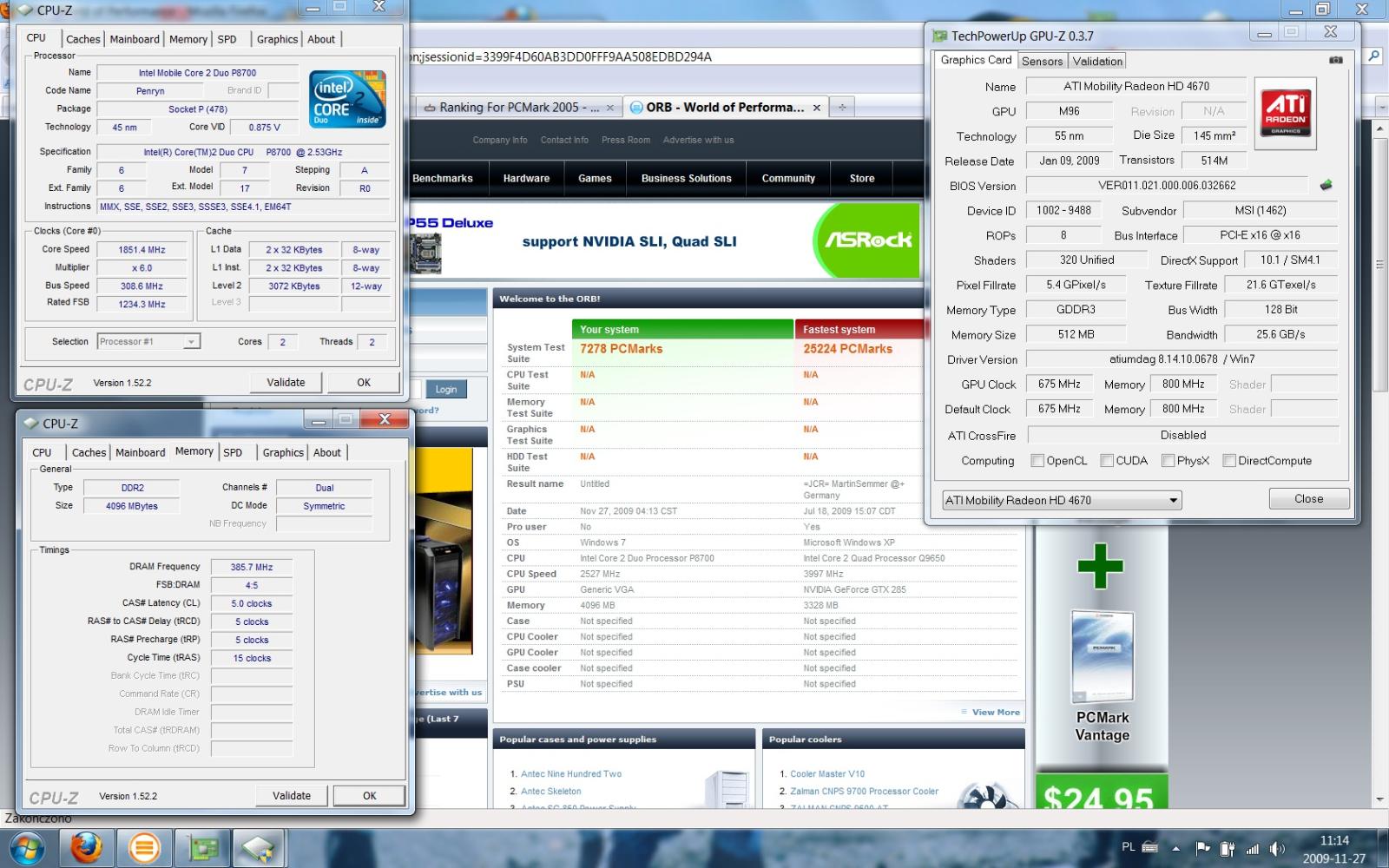Open the Processor #1 selection dropdown
This screenshot has height=868, width=1389.
click(148, 341)
